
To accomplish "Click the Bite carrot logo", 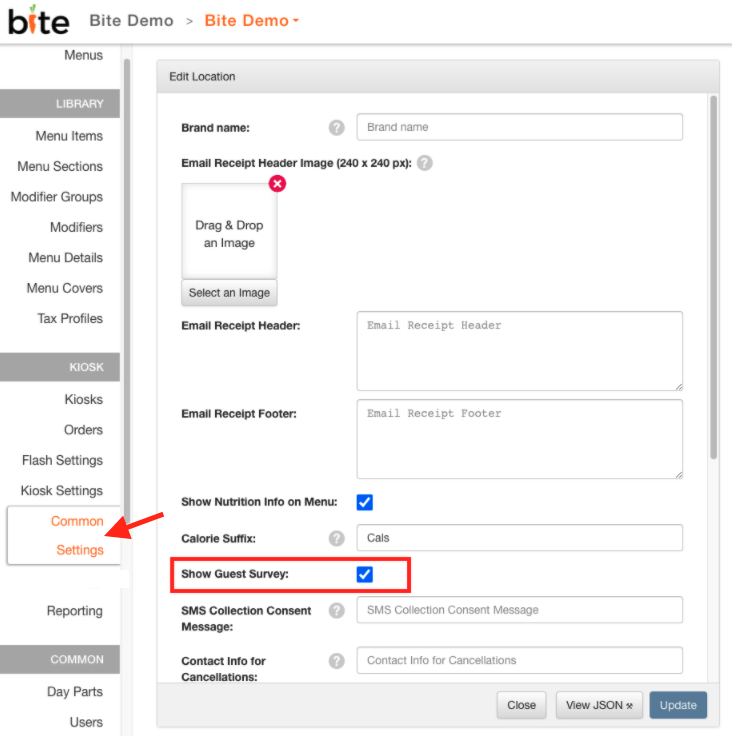I will (x=39, y=21).
